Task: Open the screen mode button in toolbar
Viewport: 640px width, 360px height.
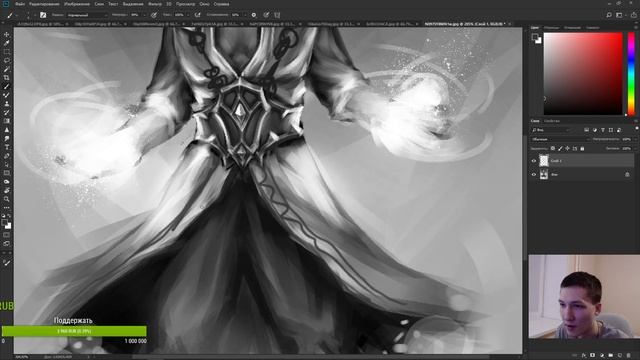Action: 7,244
